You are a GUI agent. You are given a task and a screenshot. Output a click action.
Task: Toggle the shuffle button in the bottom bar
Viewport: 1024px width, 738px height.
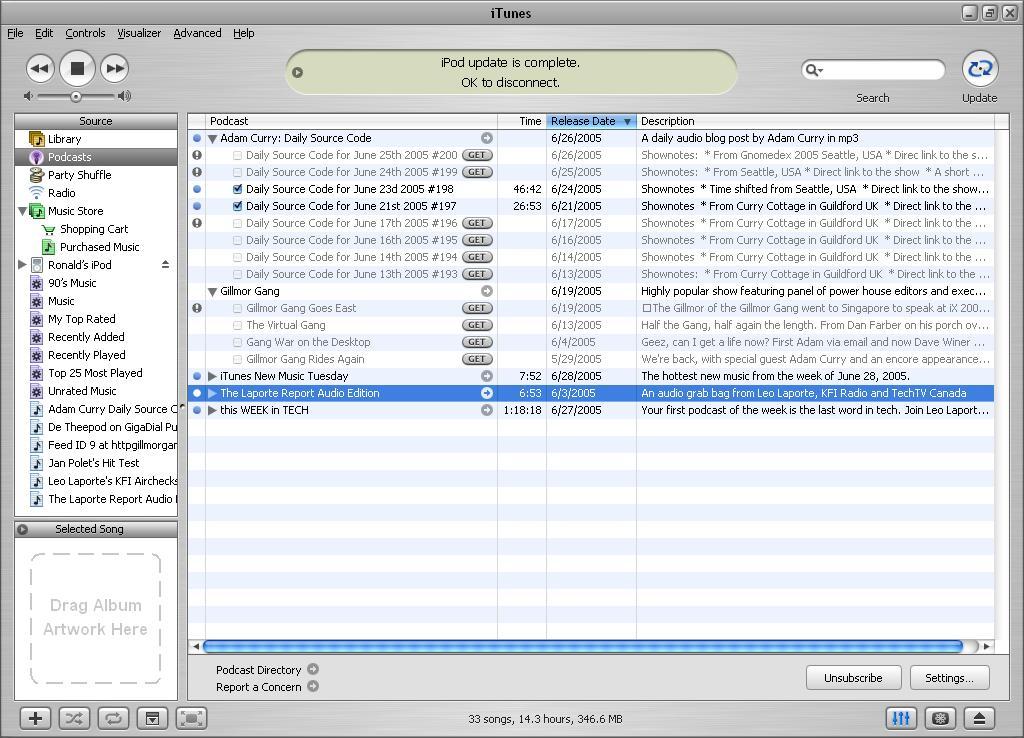(74, 718)
